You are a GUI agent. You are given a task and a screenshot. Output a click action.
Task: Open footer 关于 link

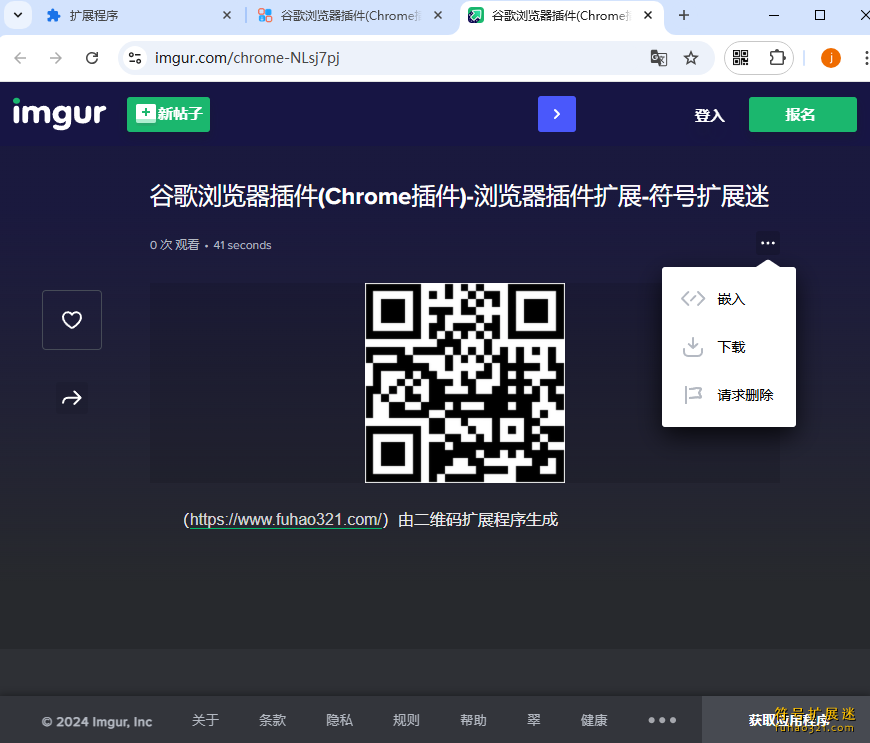coord(205,720)
